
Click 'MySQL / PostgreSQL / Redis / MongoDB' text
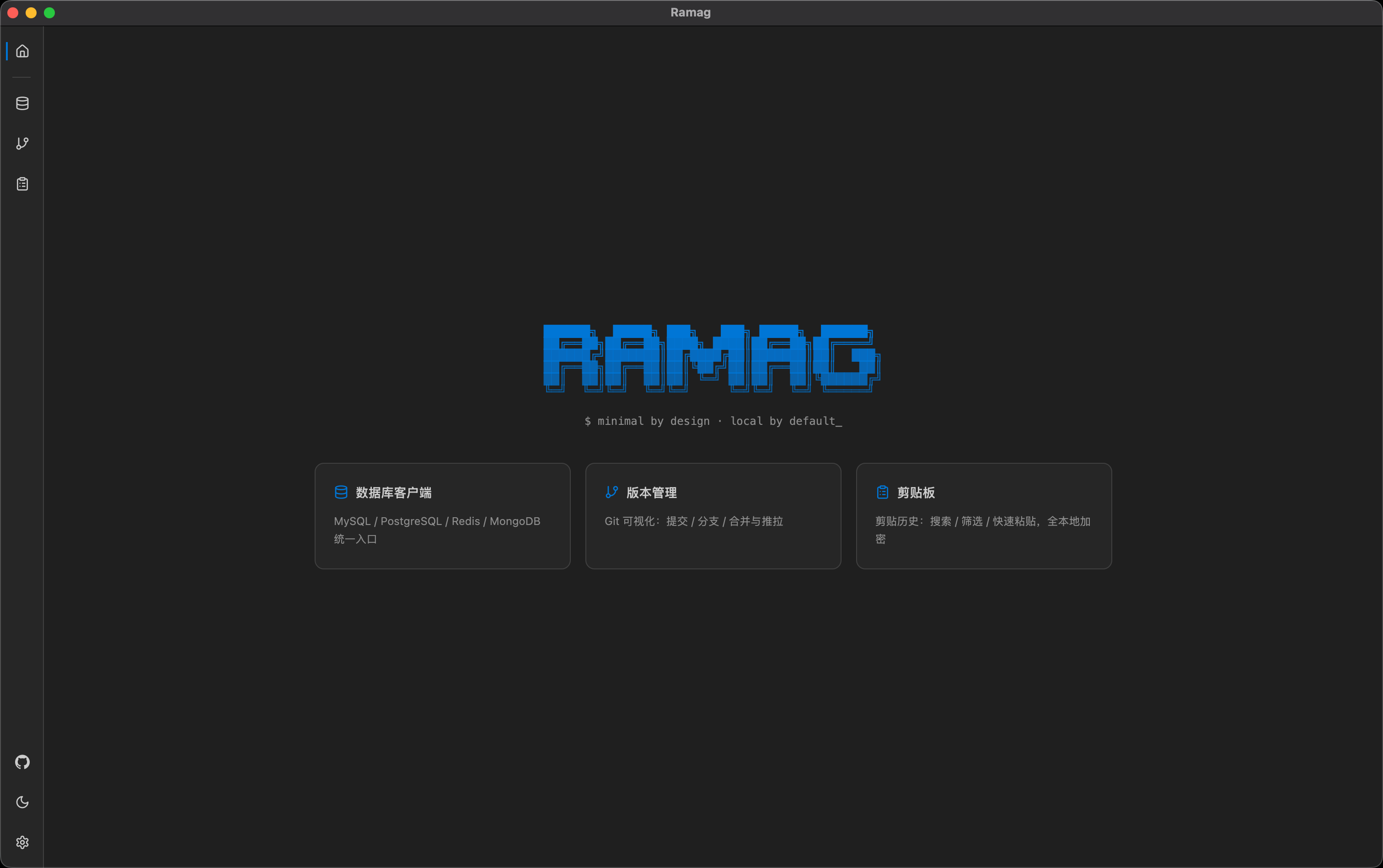pyautogui.click(x=437, y=521)
